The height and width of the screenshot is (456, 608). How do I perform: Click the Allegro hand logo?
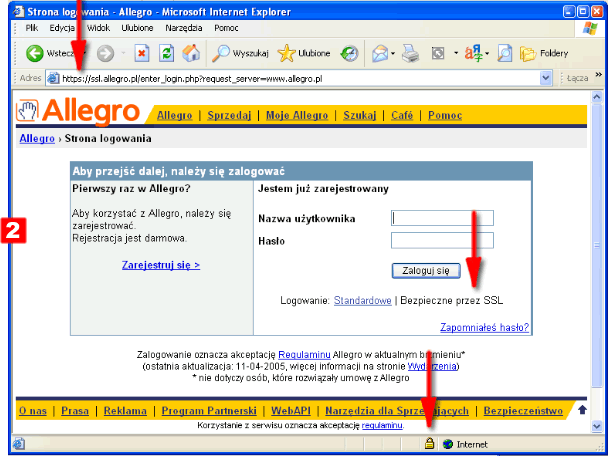click(x=27, y=111)
